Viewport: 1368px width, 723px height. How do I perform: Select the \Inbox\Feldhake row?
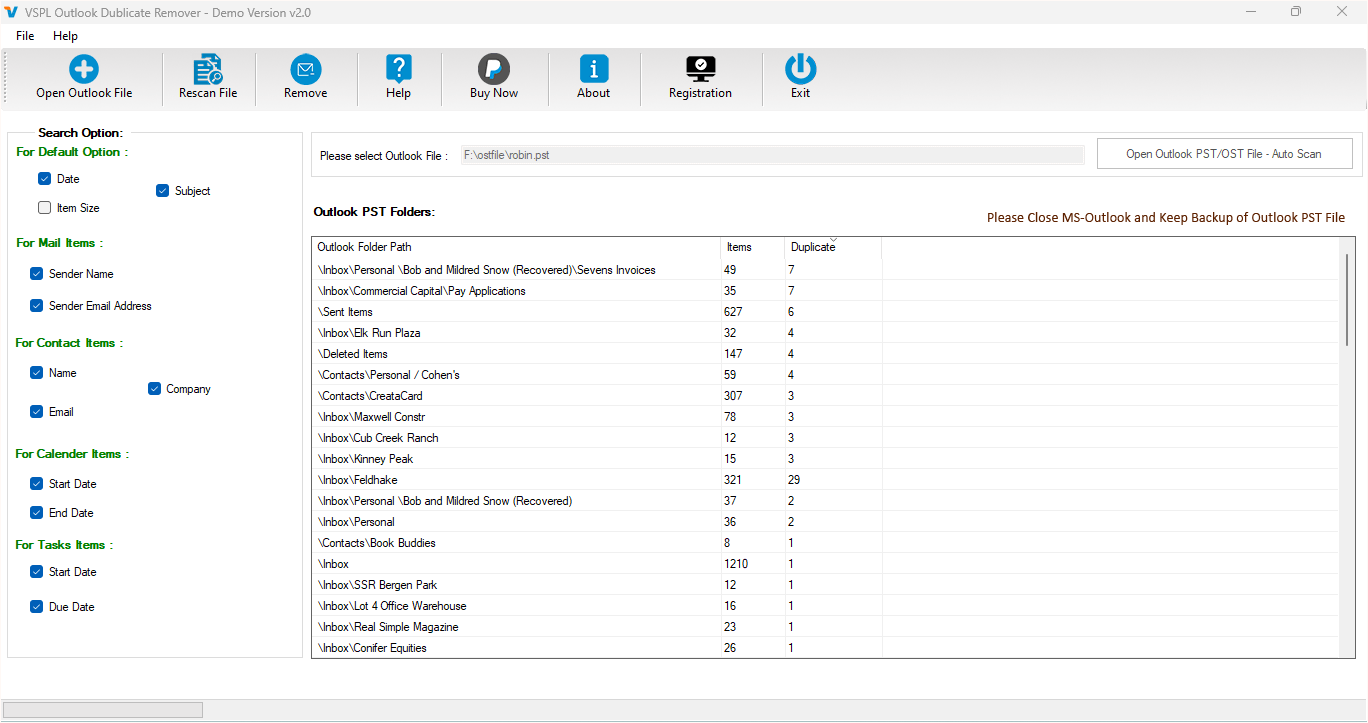click(x=826, y=480)
